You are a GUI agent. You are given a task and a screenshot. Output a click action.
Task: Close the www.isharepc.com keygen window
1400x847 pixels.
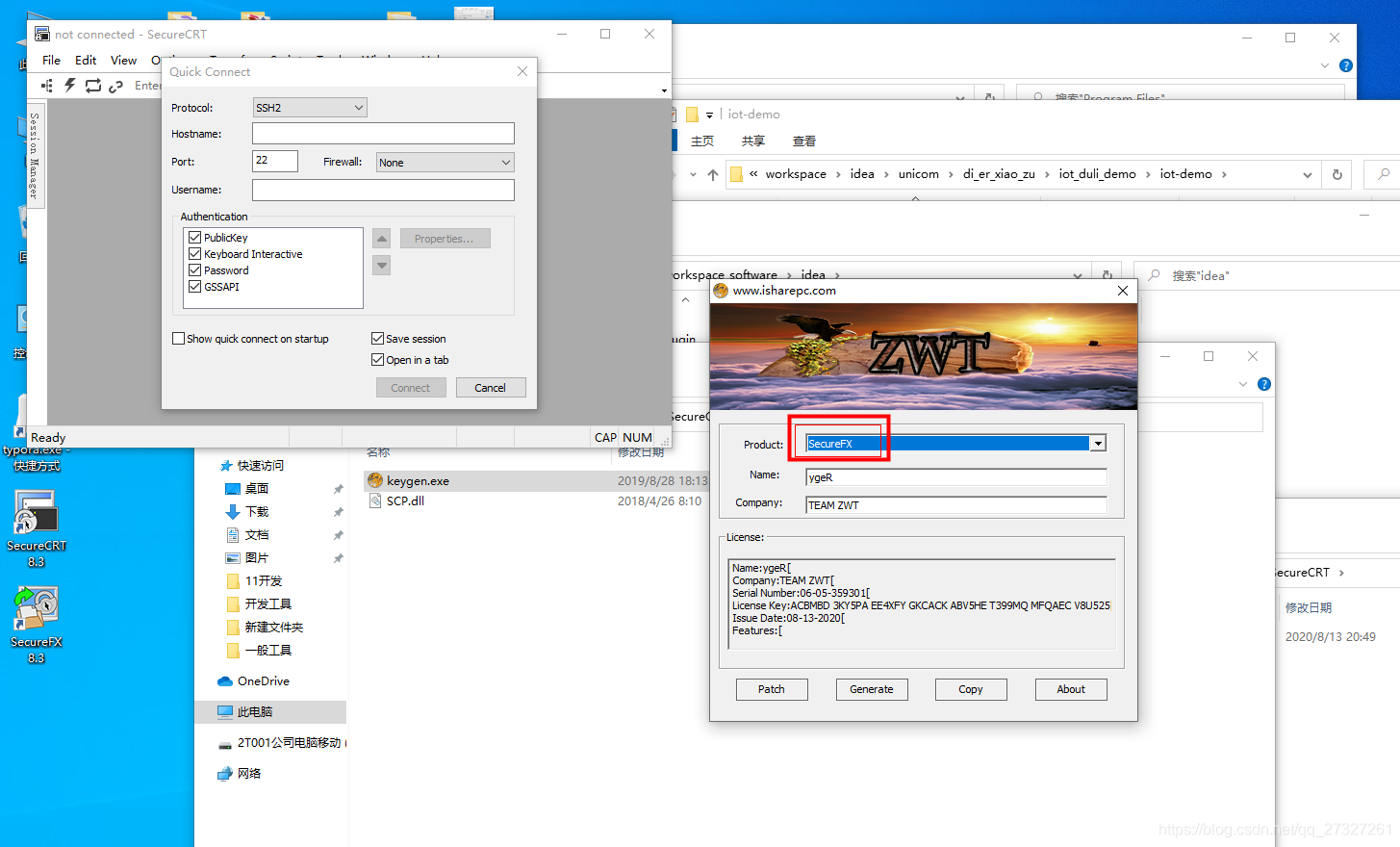pos(1123,291)
